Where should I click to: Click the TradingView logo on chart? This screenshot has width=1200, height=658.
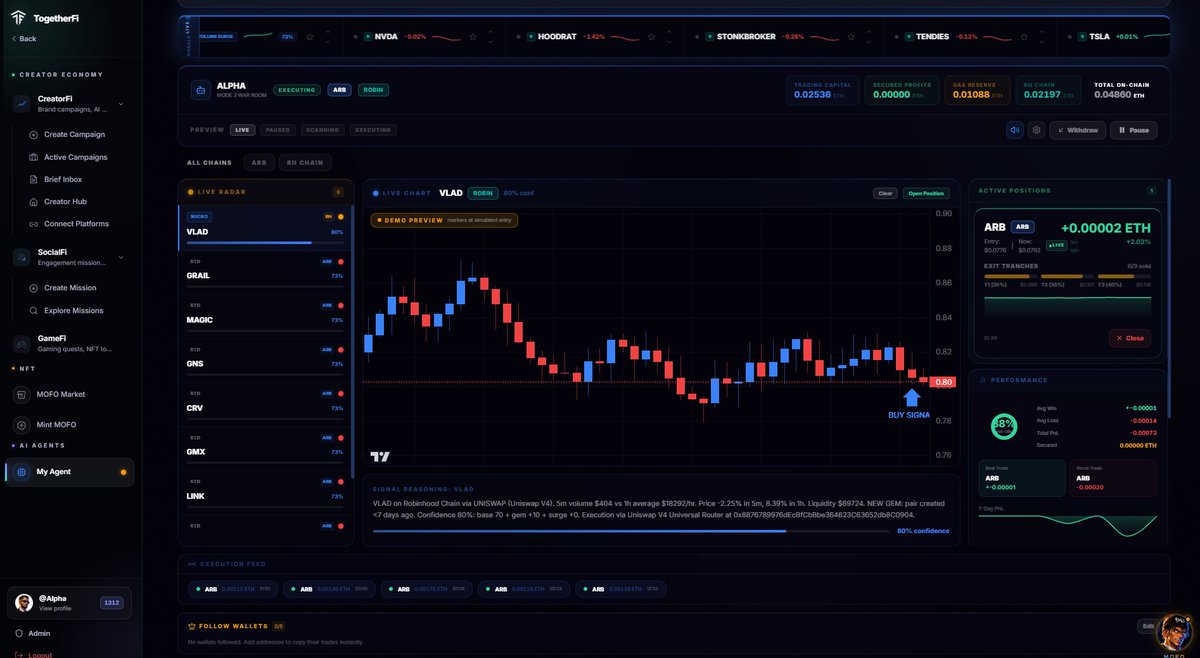click(x=380, y=456)
